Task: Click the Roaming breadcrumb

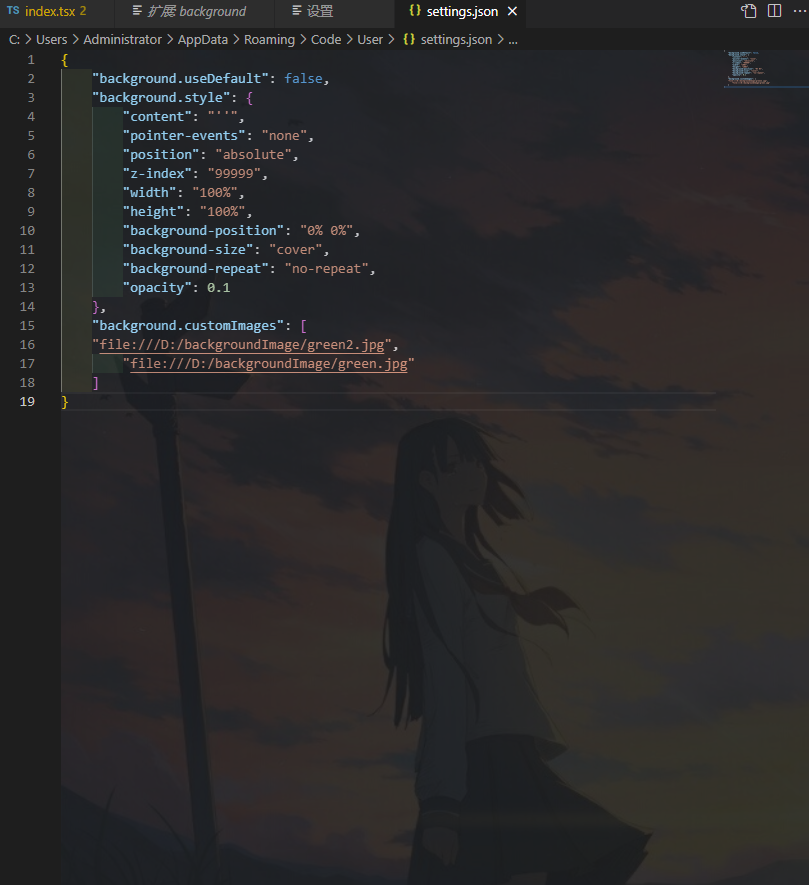Action: tap(269, 40)
